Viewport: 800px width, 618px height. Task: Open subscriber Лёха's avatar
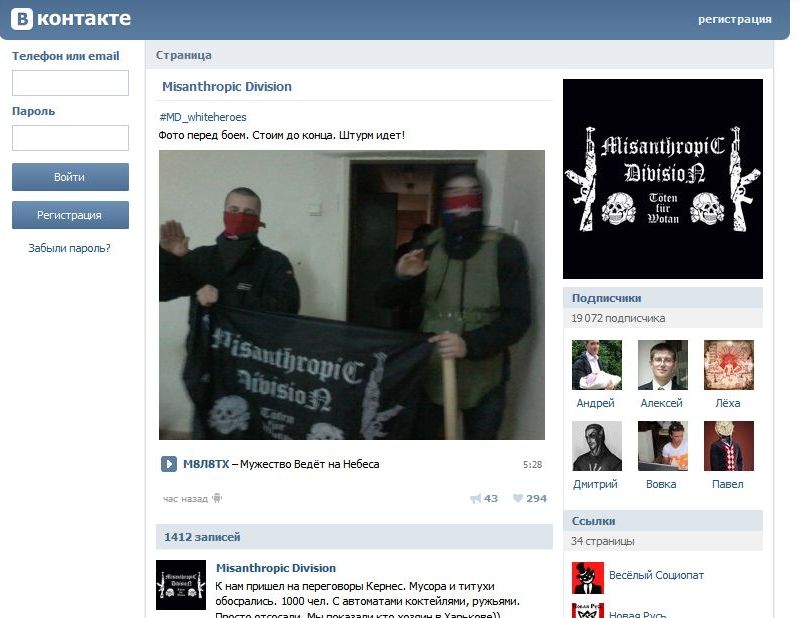point(729,365)
